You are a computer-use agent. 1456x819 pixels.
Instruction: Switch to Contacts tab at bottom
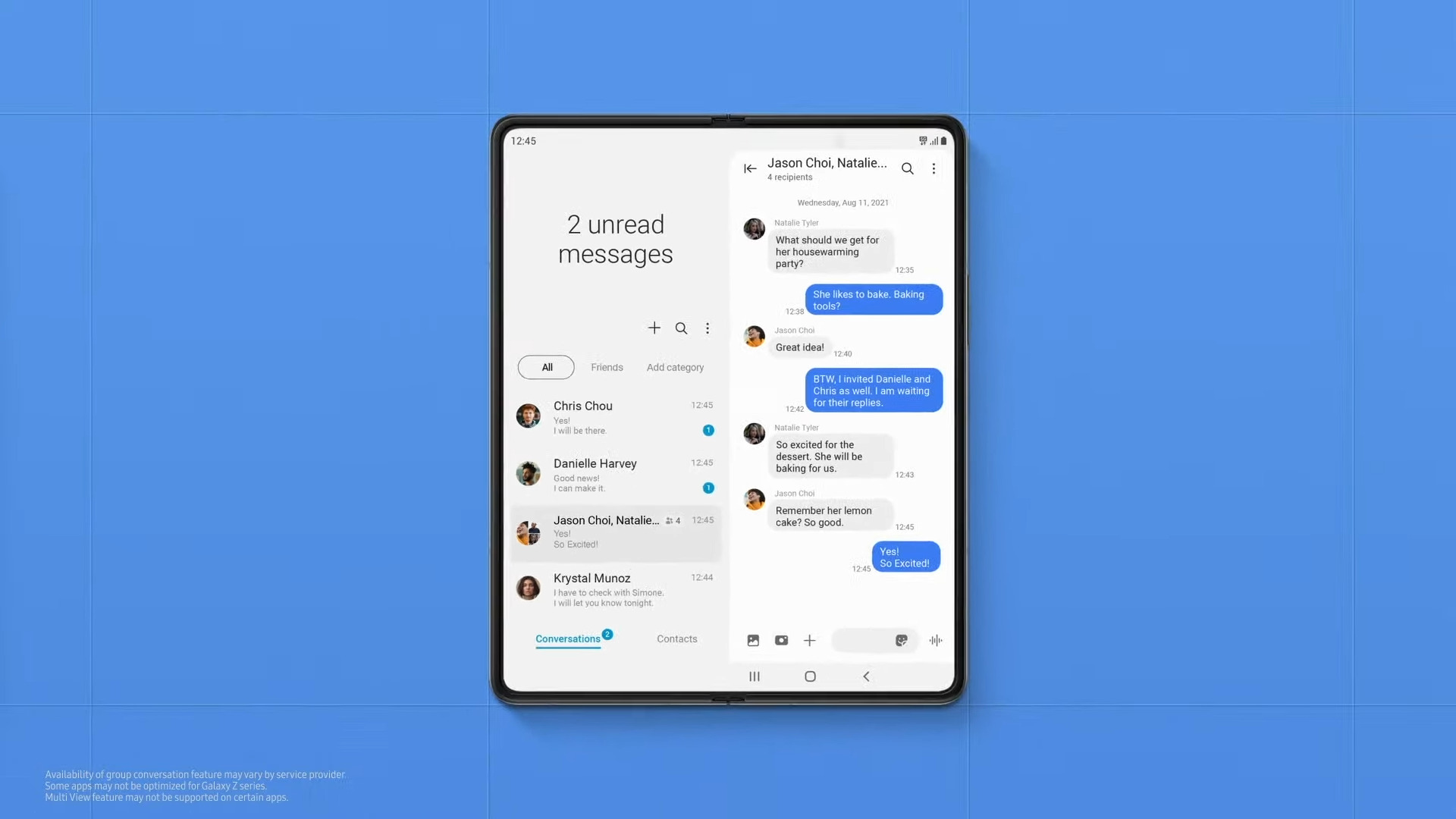click(676, 638)
